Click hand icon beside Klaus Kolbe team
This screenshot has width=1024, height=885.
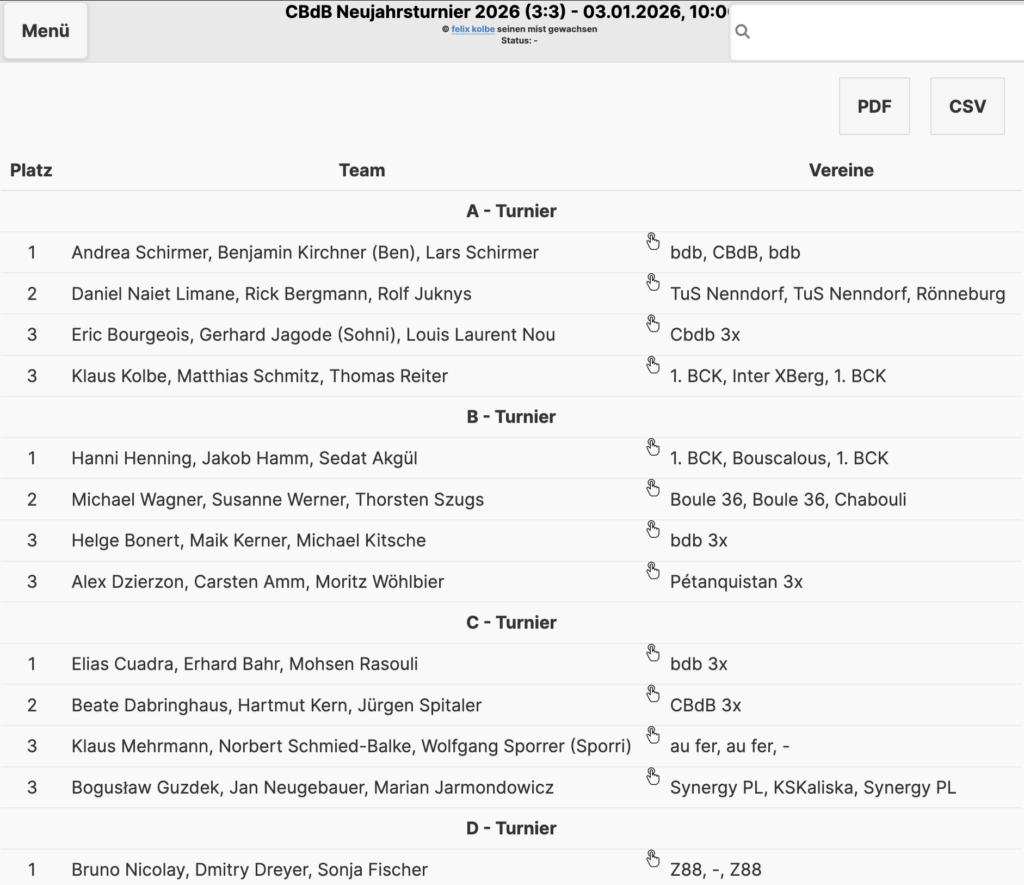click(x=653, y=365)
